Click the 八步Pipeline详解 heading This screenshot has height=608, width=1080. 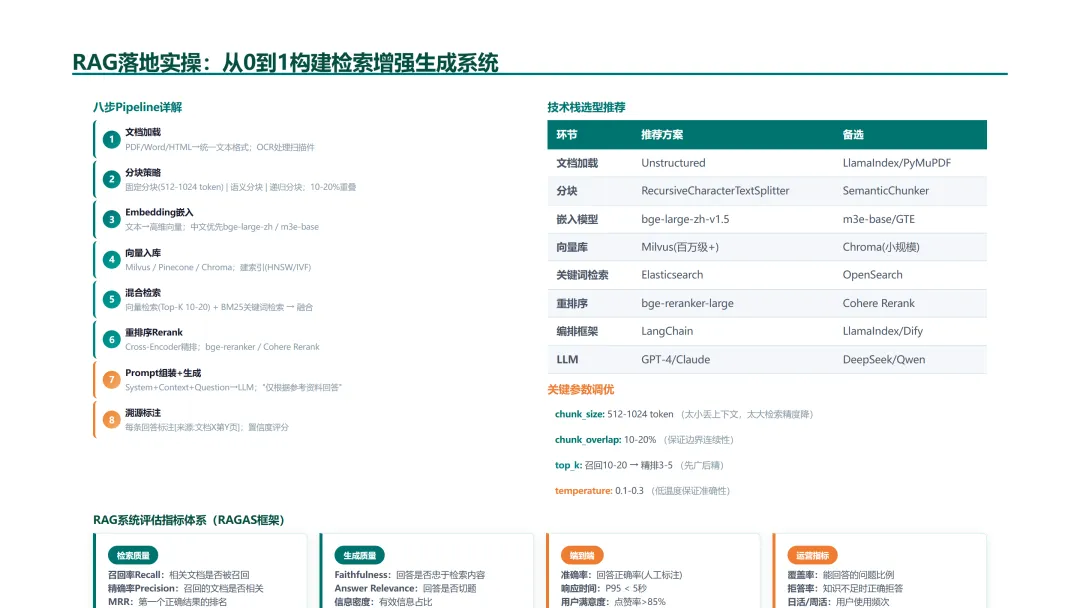point(138,107)
